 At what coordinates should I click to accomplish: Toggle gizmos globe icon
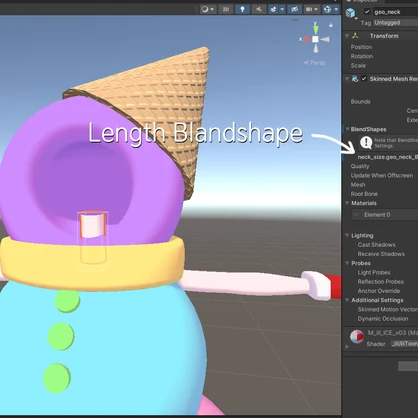[x=327, y=9]
